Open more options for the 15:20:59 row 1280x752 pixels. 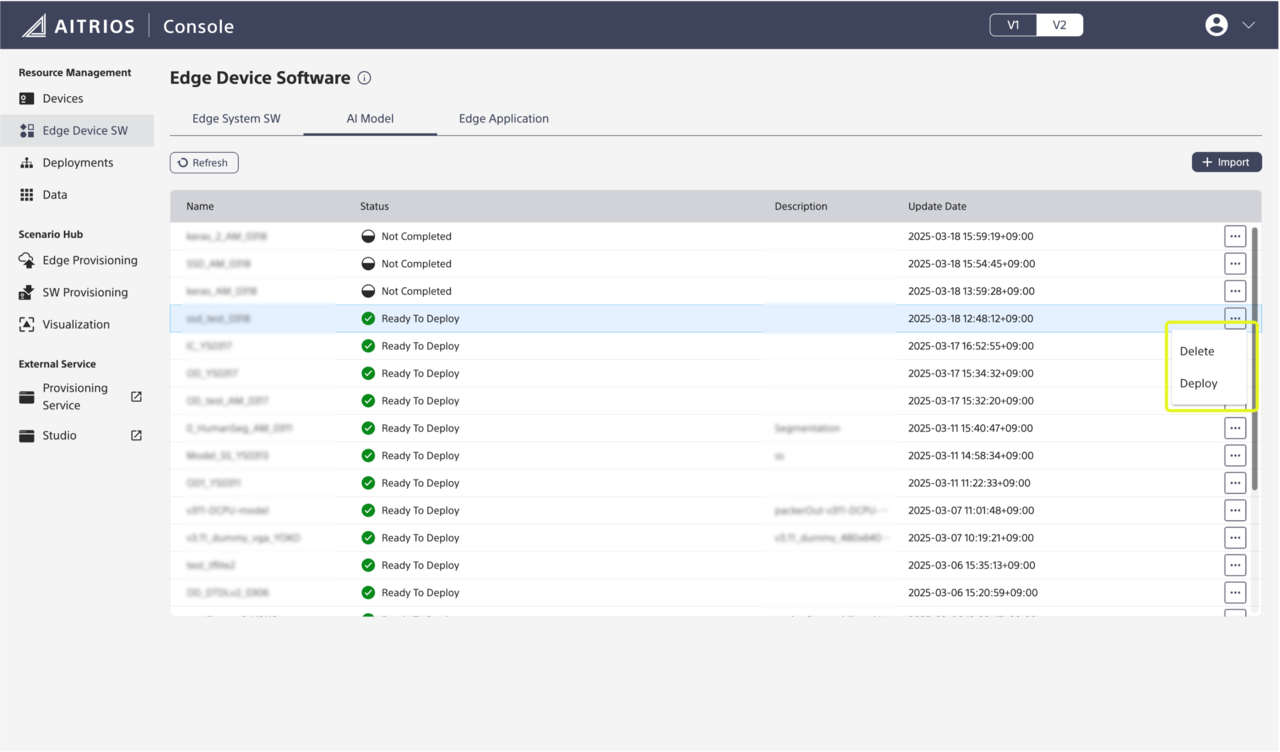(x=1235, y=592)
